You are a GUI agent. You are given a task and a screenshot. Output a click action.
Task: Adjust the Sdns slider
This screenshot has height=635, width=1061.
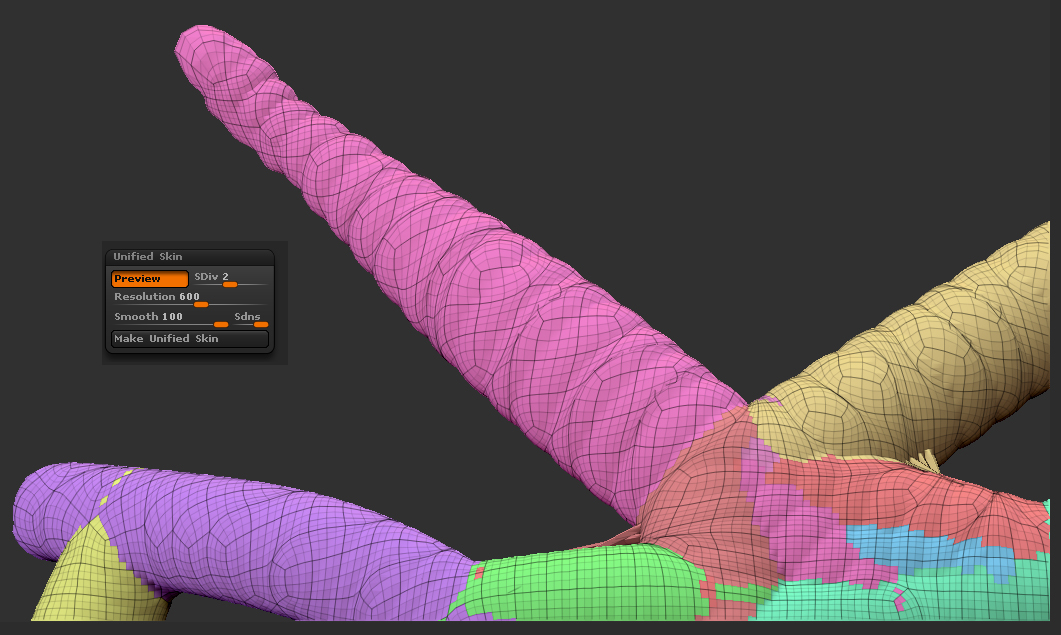pyautogui.click(x=251, y=318)
